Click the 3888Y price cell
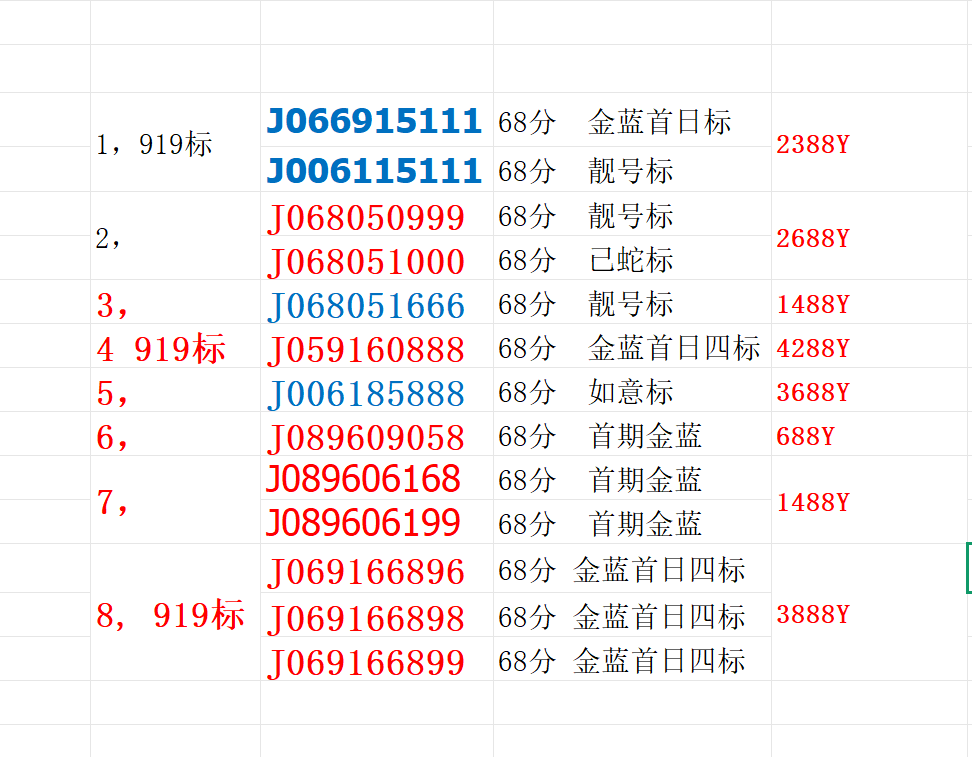This screenshot has height=757, width=972. 813,615
